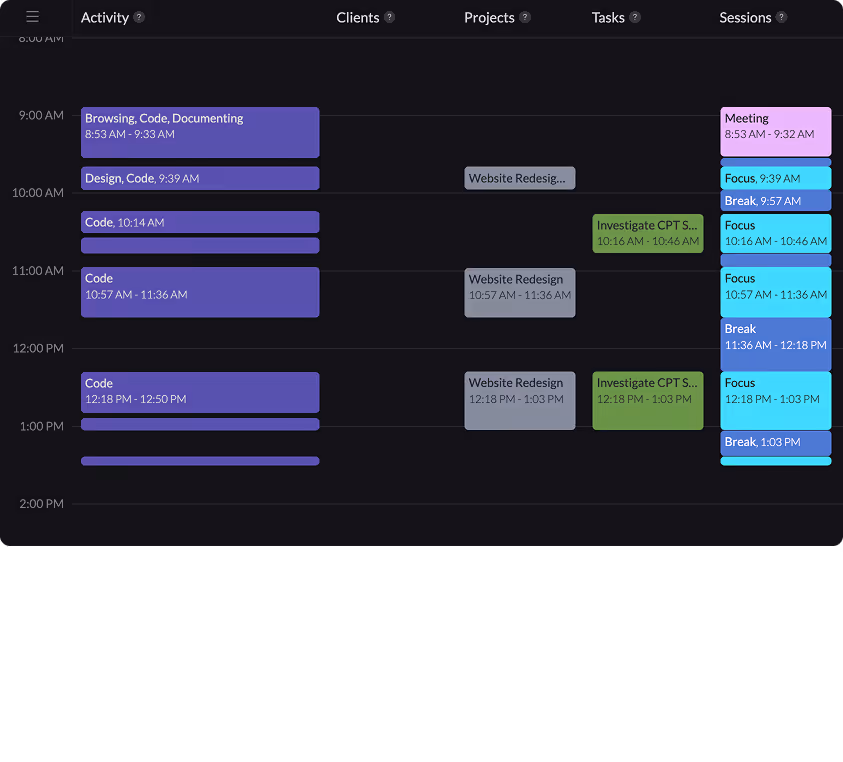This screenshot has height=762, width=843.
Task: Click the thin cyan session bar below Break 1:03 PM
Action: pyautogui.click(x=776, y=461)
